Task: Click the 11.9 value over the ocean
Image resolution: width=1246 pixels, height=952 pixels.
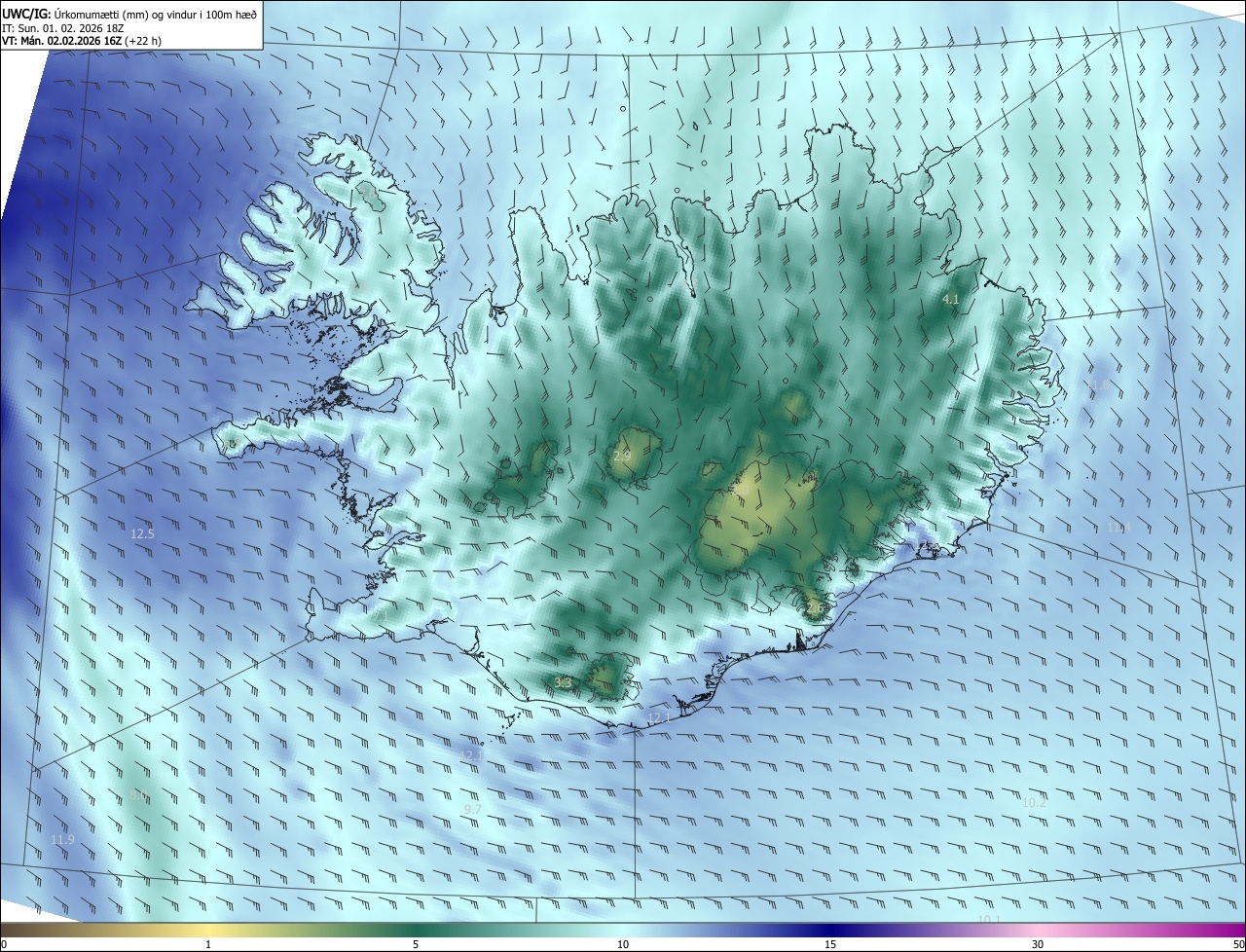Action: pyautogui.click(x=62, y=839)
